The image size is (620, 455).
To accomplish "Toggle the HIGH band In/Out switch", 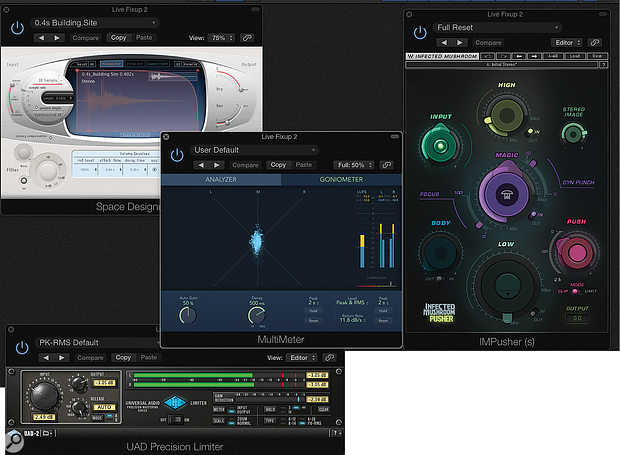I will 529,132.
